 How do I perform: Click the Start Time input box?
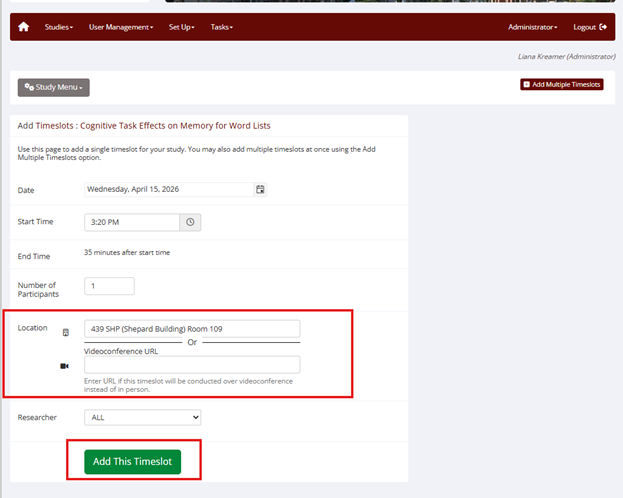(x=132, y=222)
